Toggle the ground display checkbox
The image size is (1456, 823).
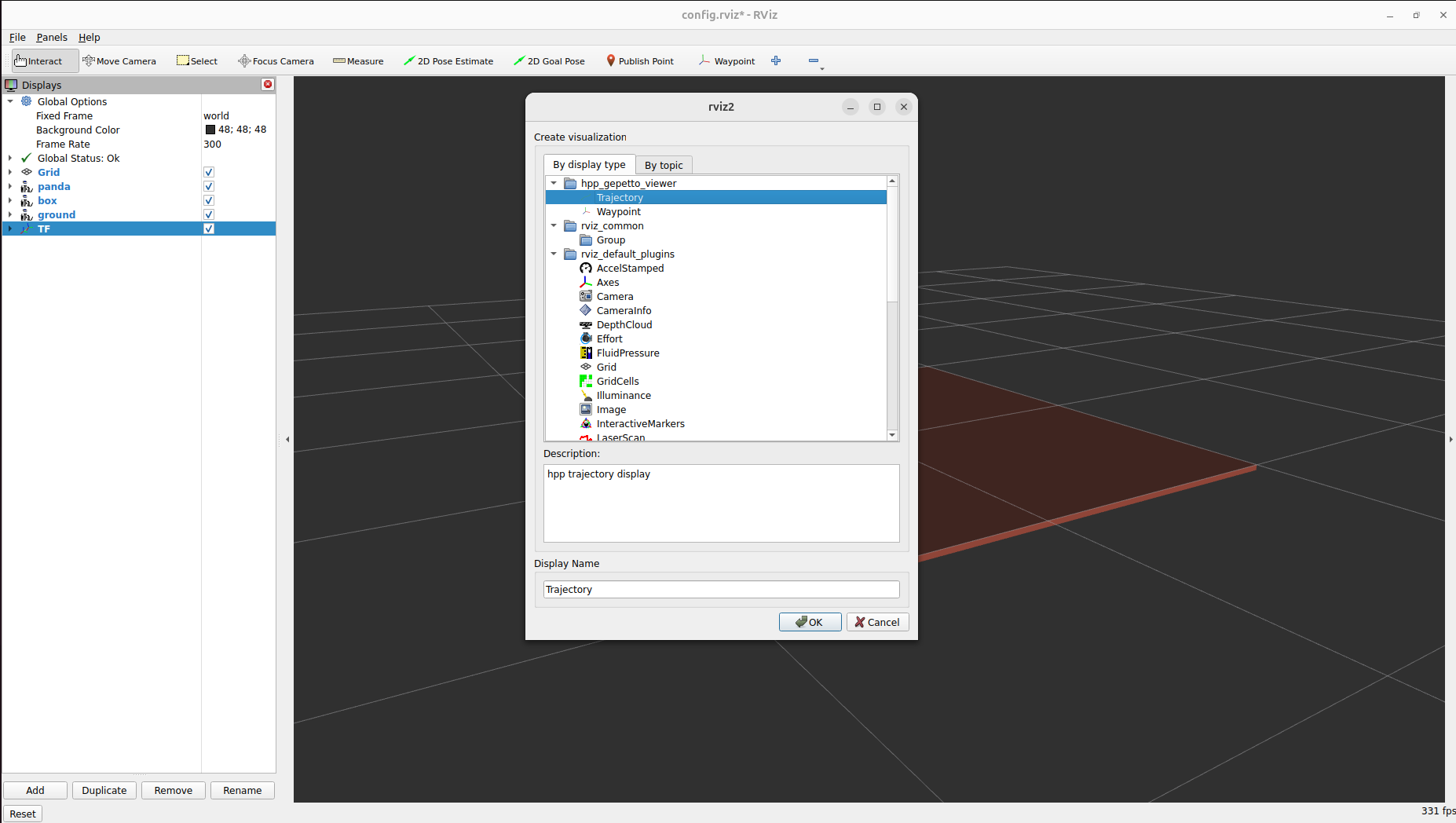[209, 214]
